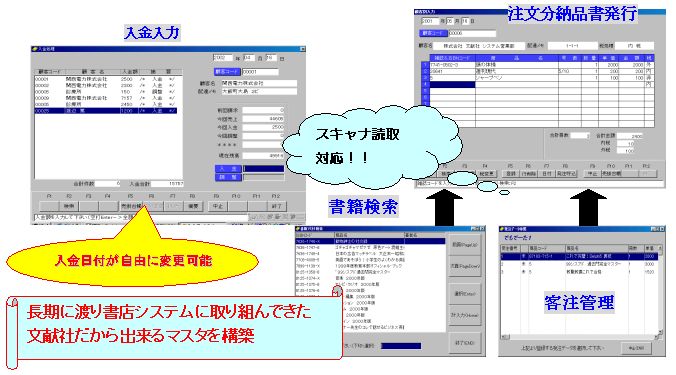The height and width of the screenshot is (375, 676).
Task: Click the 入金処理 window title icon
Action: click(34, 49)
